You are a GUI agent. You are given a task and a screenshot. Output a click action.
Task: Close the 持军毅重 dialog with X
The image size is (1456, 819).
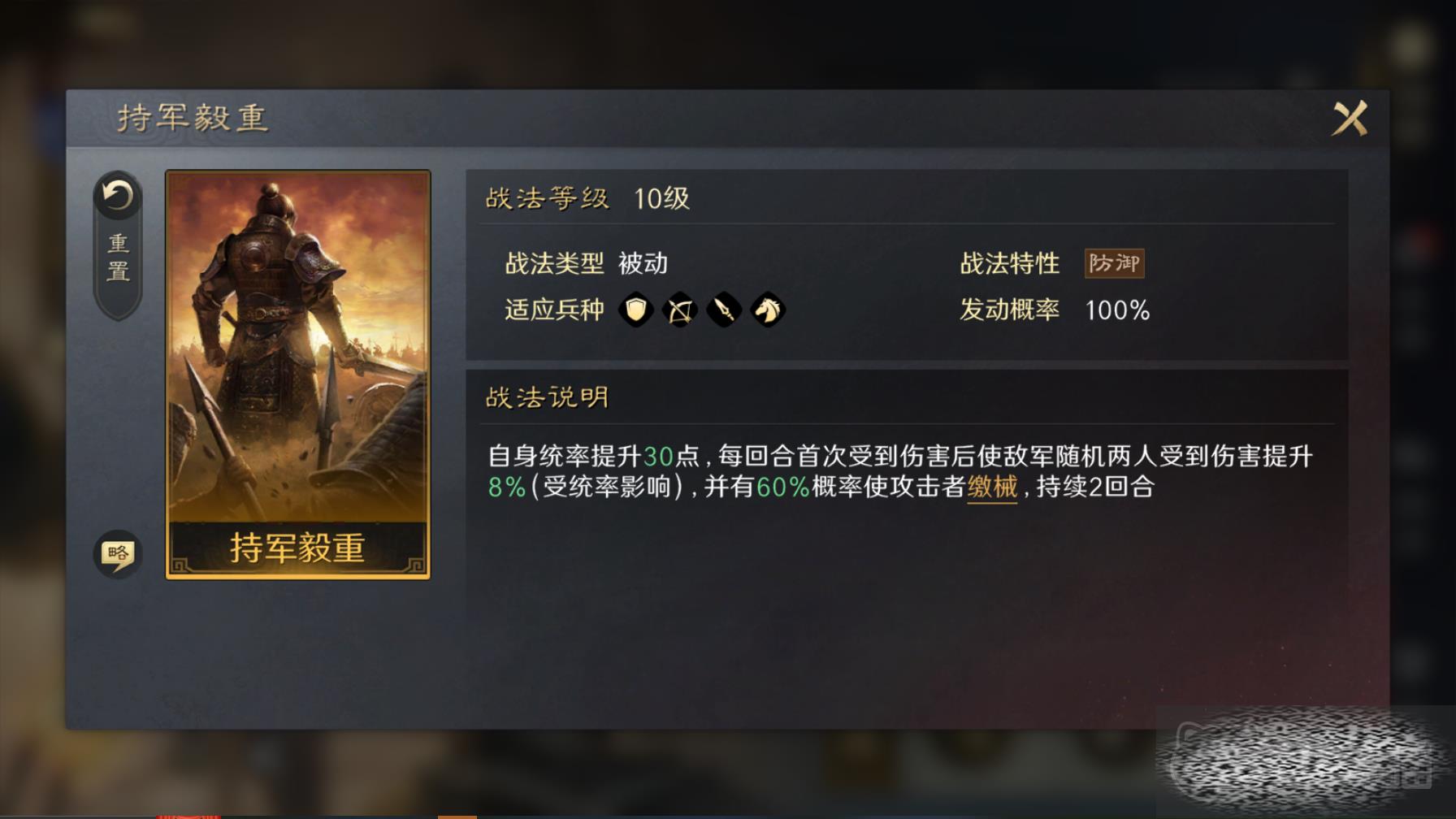point(1350,119)
